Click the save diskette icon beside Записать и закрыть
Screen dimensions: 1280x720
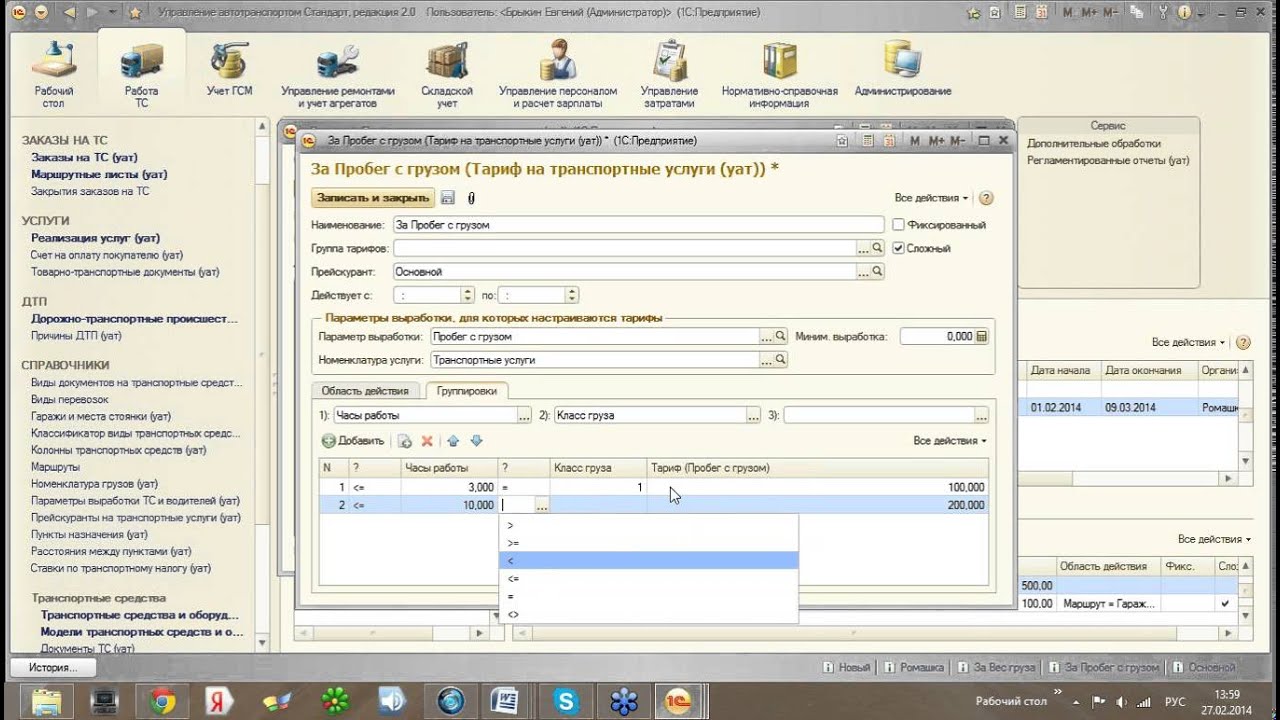click(x=448, y=198)
